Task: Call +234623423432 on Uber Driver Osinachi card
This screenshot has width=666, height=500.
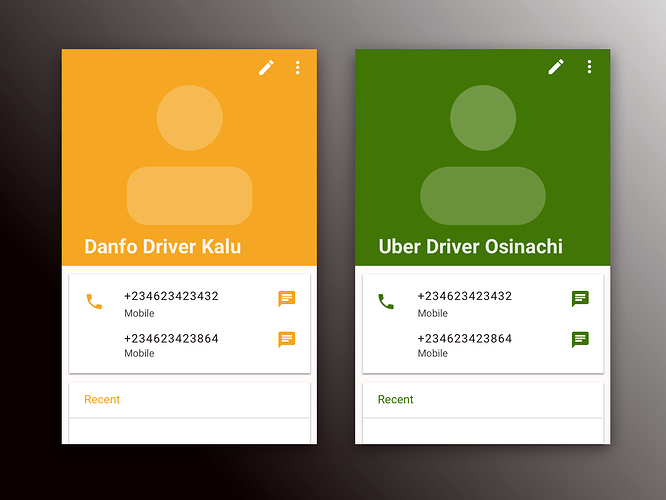Action: click(465, 296)
